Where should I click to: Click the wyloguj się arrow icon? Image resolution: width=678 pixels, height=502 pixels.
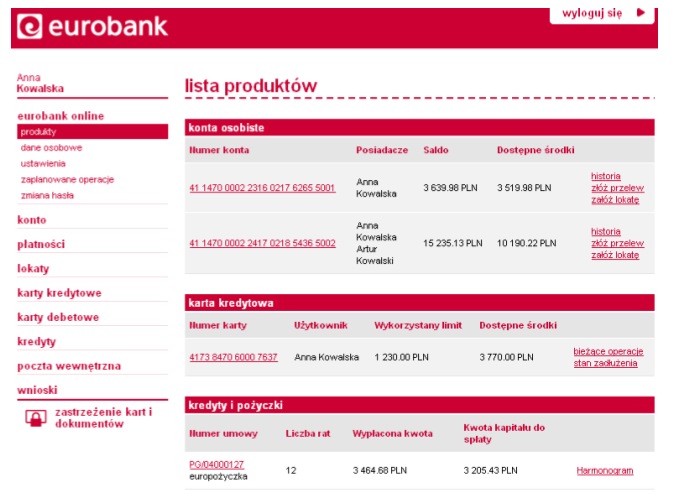coord(641,13)
